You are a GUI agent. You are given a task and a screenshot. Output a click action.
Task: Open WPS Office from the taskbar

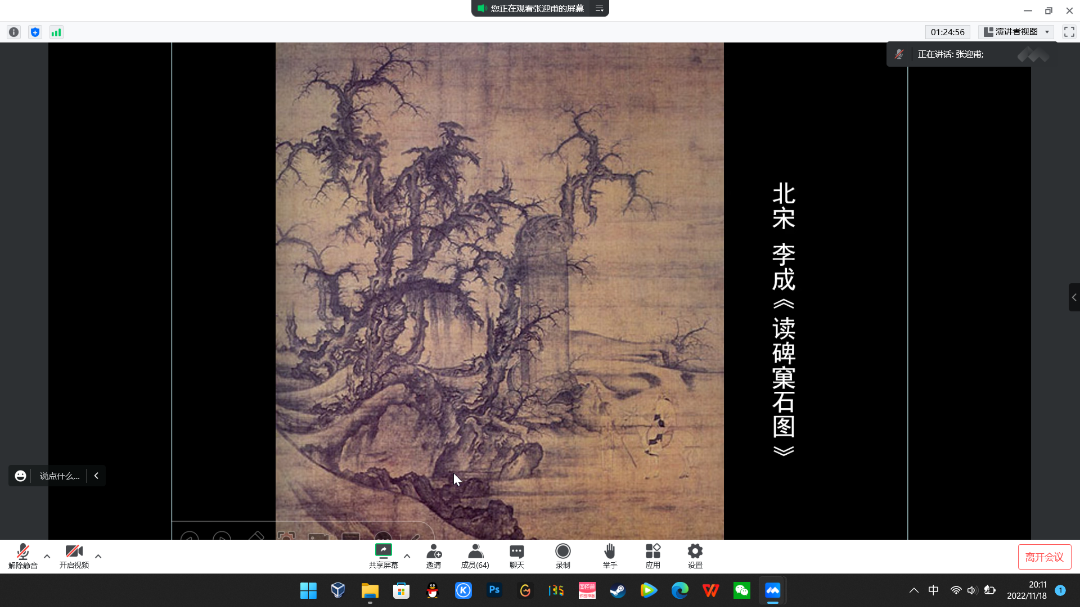click(711, 590)
